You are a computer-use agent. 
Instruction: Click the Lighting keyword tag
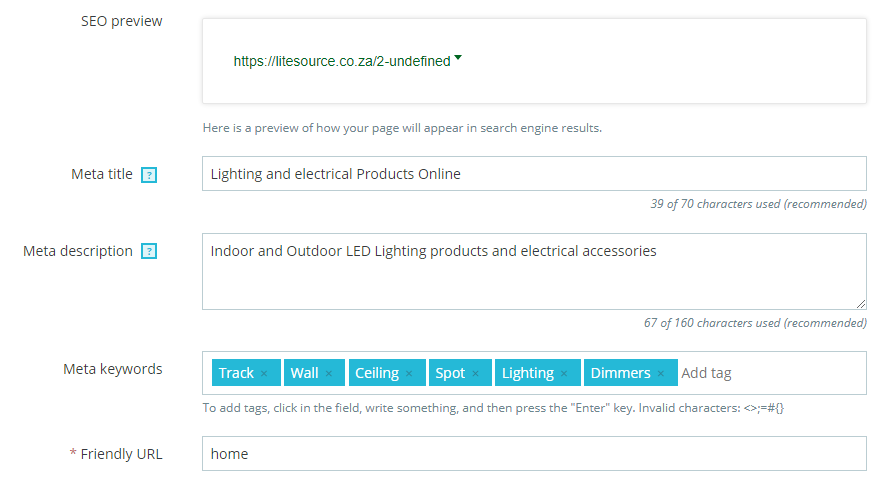527,373
